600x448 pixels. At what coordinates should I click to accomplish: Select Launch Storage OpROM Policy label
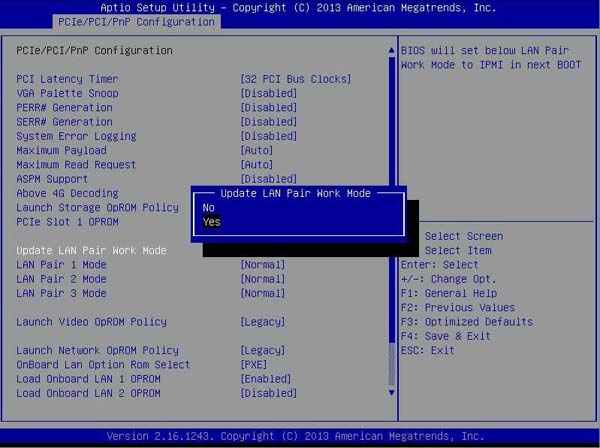coord(98,208)
